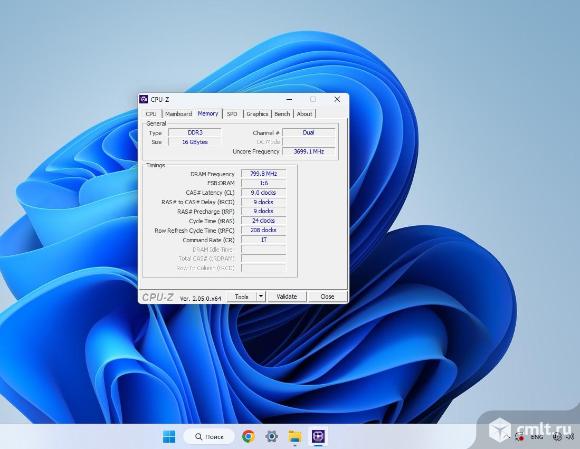
Task: Click the DDR3 memory type value
Action: (195, 132)
